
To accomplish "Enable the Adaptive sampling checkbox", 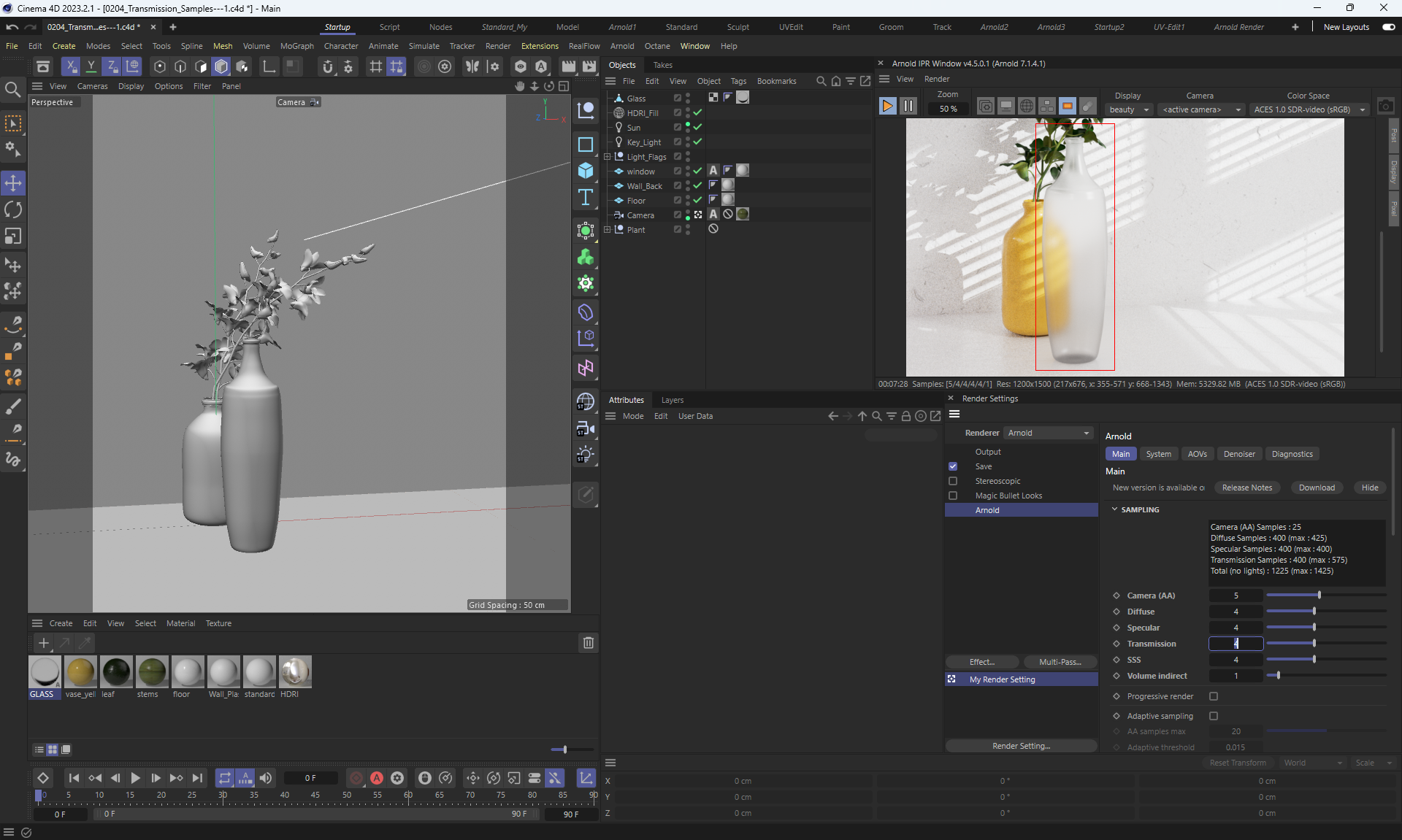I will click(1214, 716).
